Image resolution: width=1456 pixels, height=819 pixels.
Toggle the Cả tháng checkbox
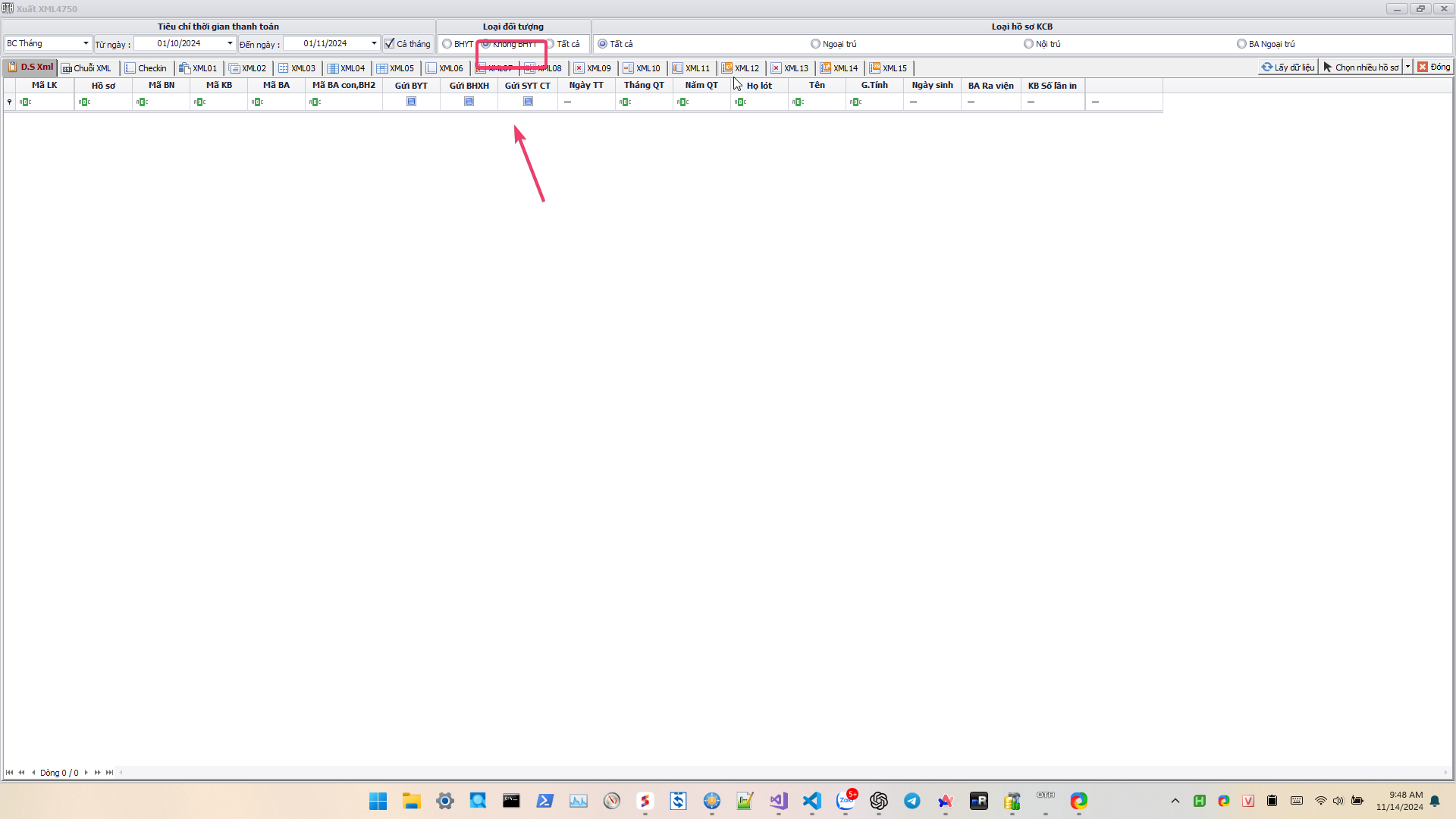[x=390, y=44]
